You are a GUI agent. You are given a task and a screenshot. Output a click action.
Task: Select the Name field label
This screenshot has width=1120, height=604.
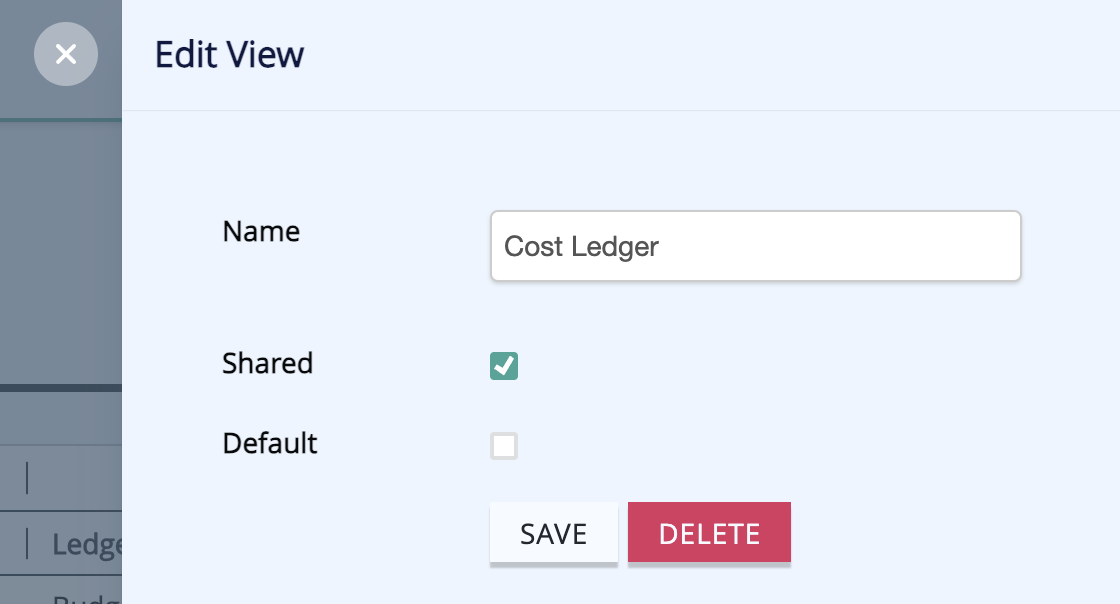(x=261, y=231)
